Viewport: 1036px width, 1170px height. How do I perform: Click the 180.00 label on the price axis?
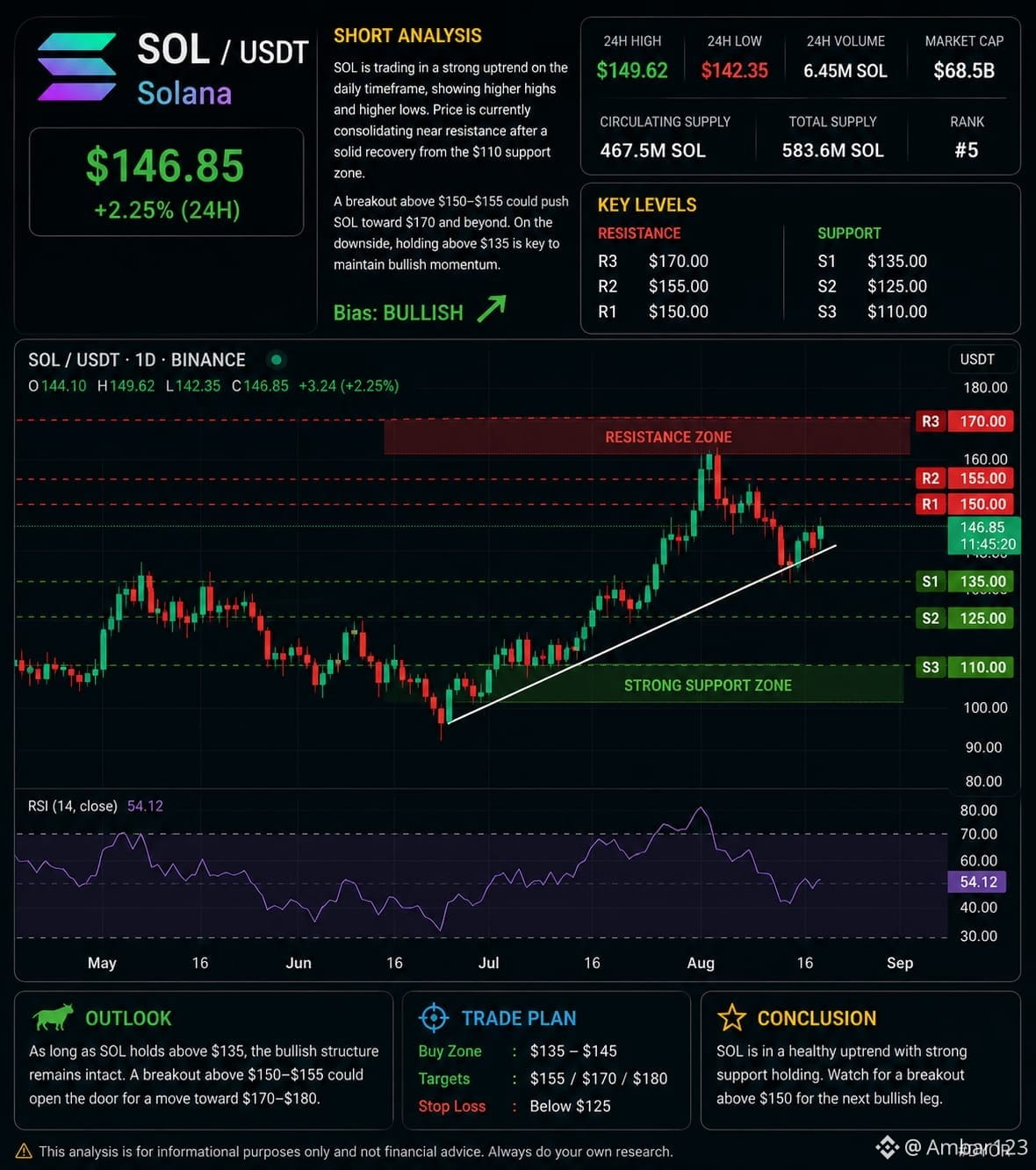click(985, 387)
